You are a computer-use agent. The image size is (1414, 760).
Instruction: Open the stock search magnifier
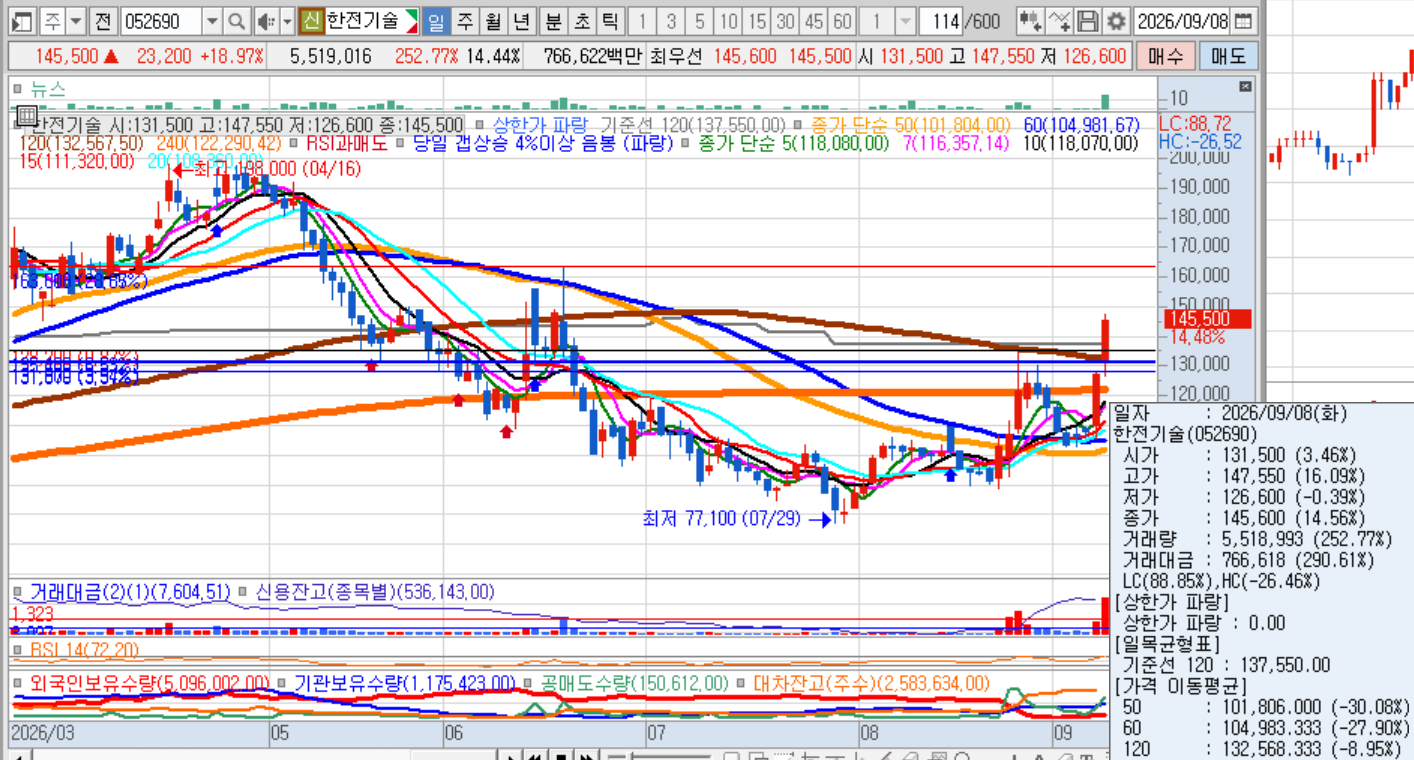pyautogui.click(x=236, y=20)
